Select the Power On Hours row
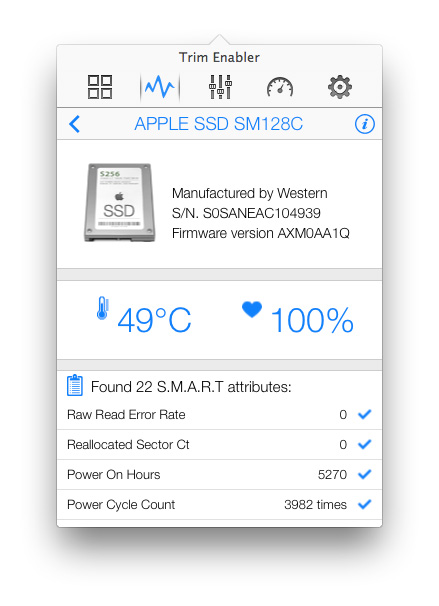The image size is (439, 606). click(220, 475)
